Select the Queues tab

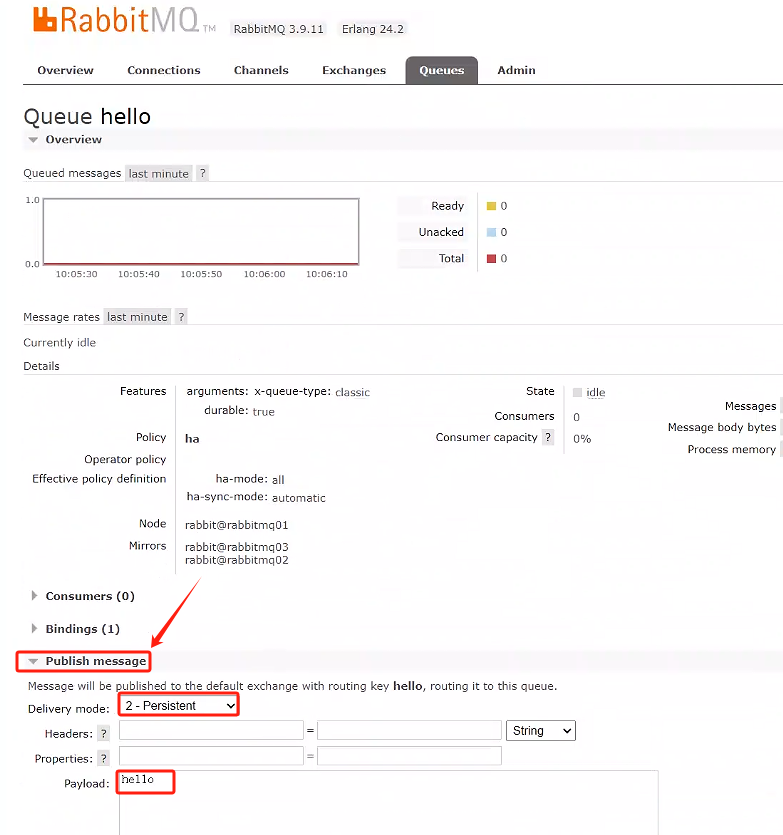pyautogui.click(x=442, y=70)
